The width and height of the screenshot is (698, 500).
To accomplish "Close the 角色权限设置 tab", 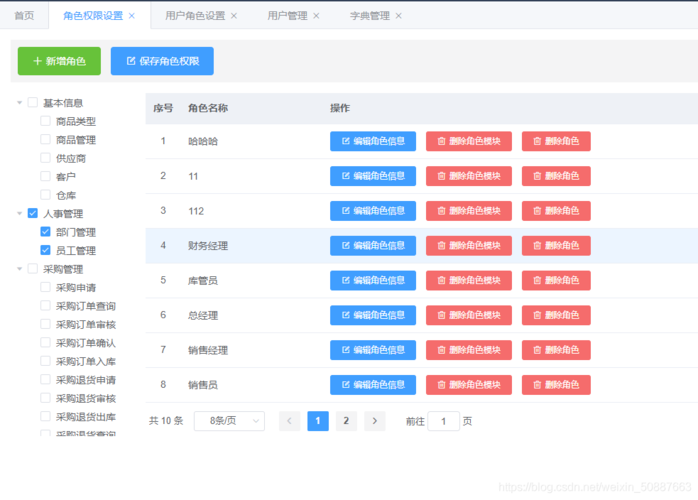I will coord(132,16).
